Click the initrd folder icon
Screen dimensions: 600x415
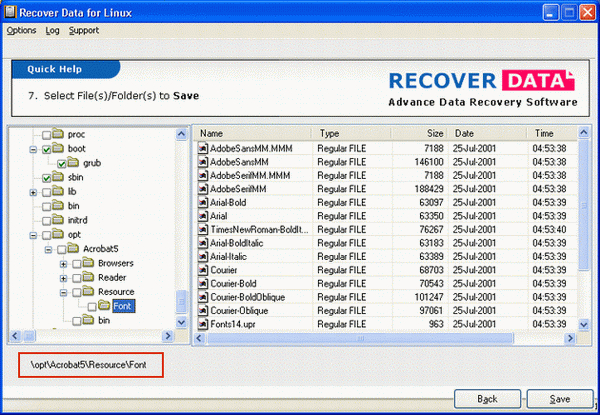point(59,220)
